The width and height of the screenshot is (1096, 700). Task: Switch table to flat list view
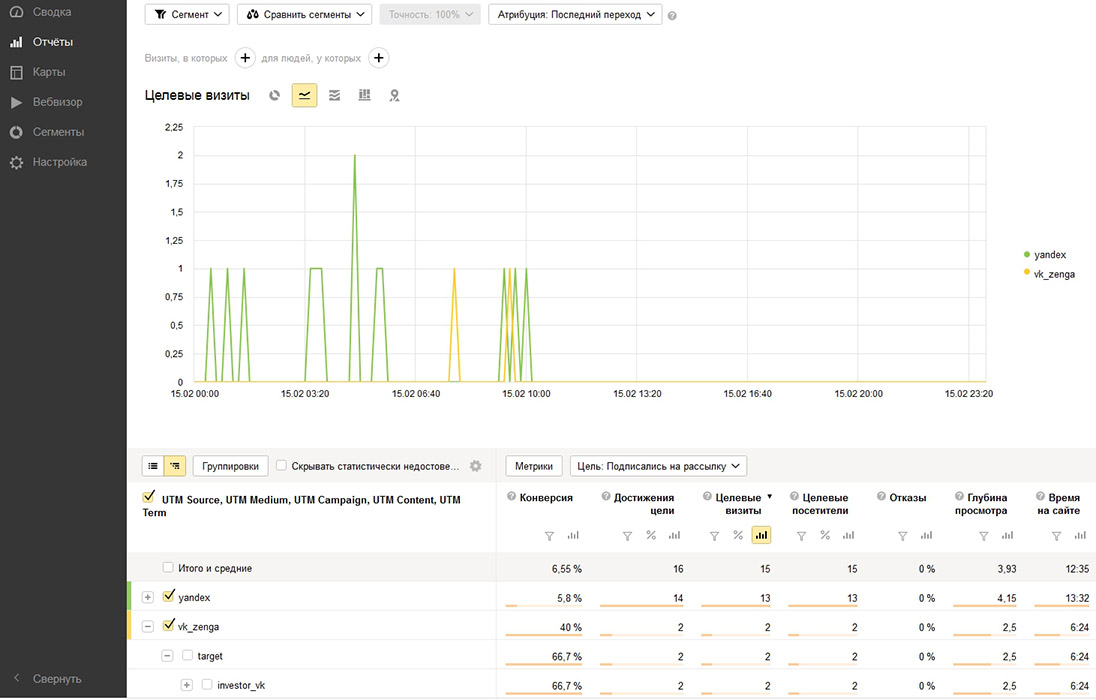pyautogui.click(x=153, y=466)
